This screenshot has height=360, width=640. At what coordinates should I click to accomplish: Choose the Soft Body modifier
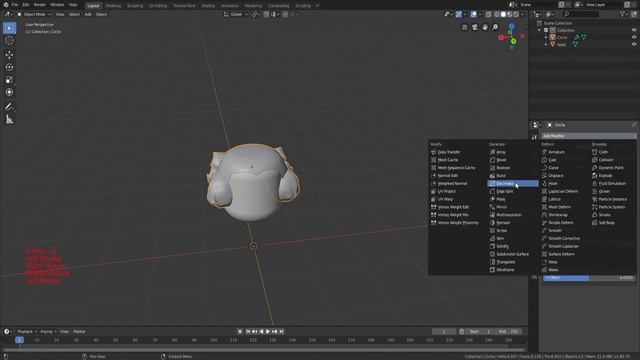[x=607, y=223]
